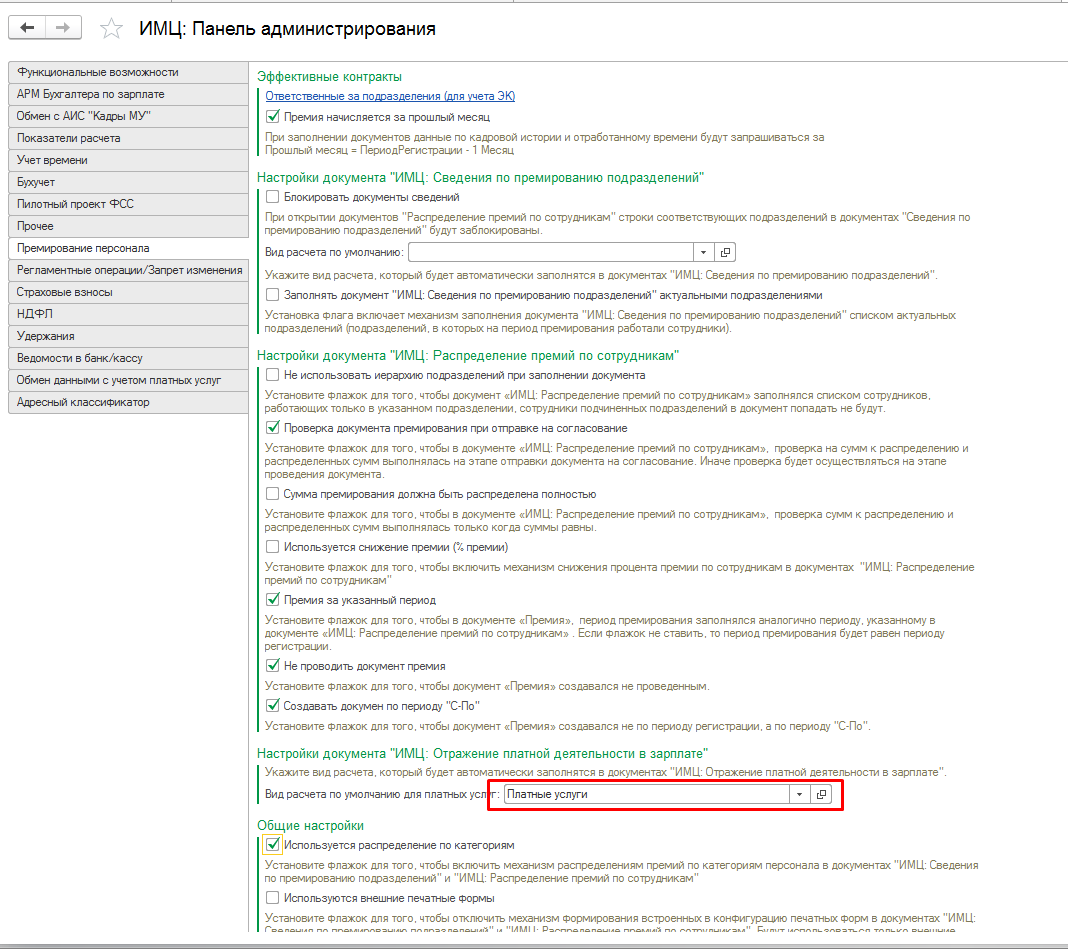Expand "Вид расчета по умолчанию" dropdown arrow
The image size is (1068, 949).
[x=703, y=252]
